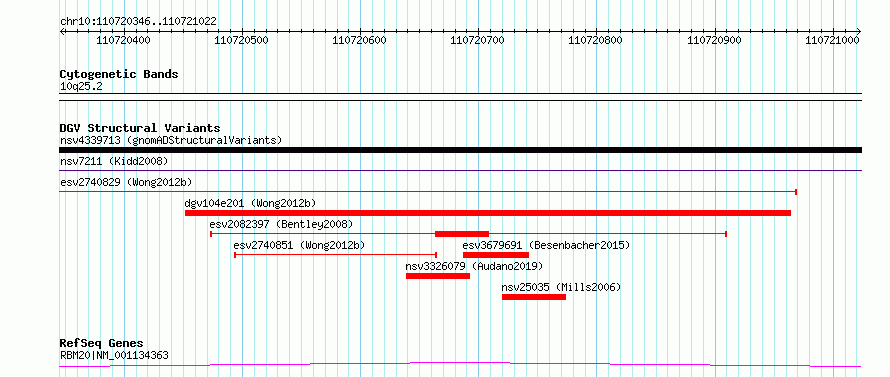Click the nsv4339713 gnomAD black variant bar

click(x=460, y=150)
